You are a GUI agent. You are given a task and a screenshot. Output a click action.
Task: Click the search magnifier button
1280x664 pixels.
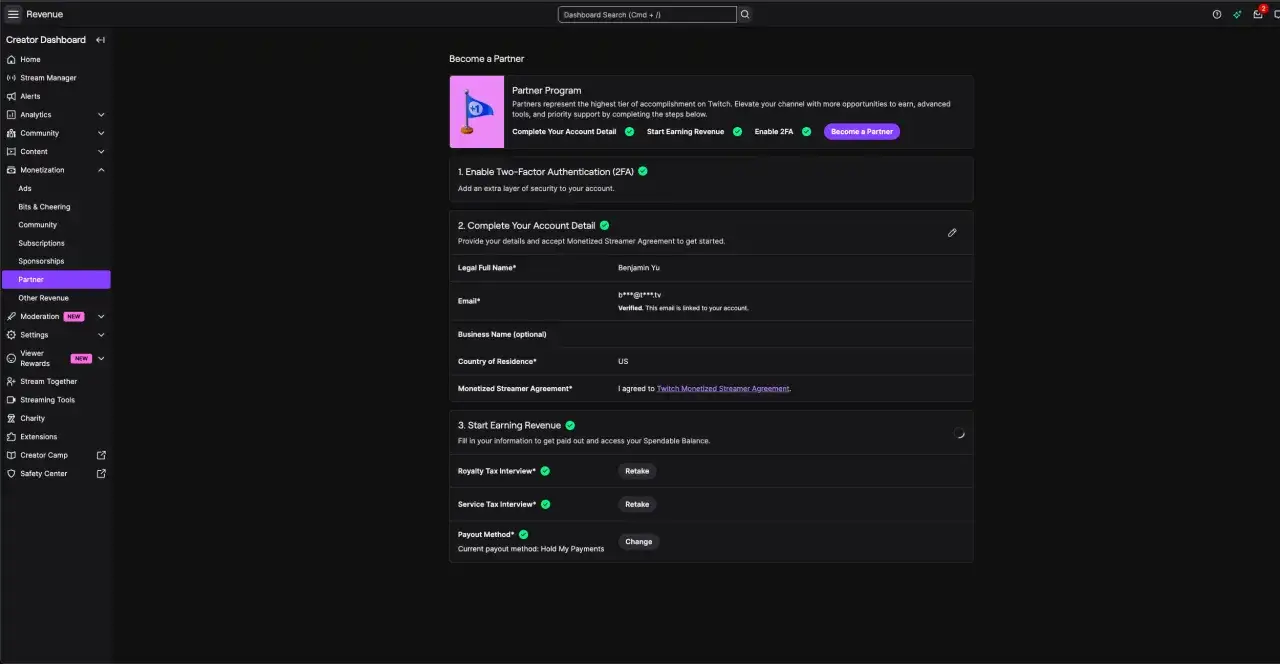click(744, 14)
